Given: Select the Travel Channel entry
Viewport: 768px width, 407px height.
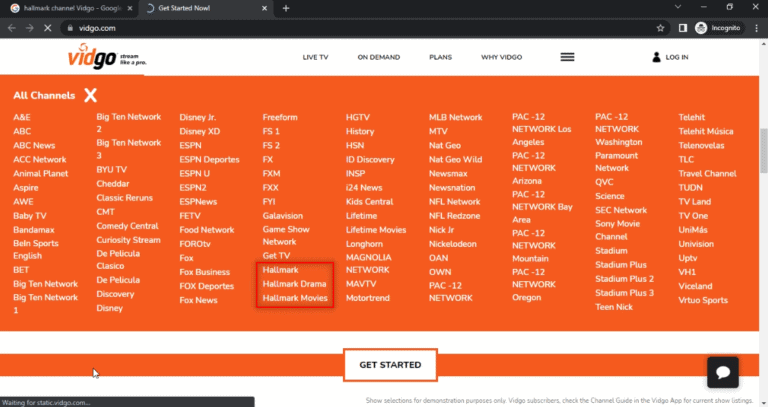Looking at the screenshot, I should click(707, 173).
